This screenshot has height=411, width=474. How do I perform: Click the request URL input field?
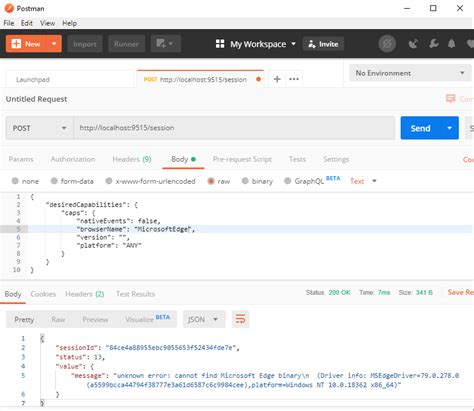pyautogui.click(x=234, y=128)
